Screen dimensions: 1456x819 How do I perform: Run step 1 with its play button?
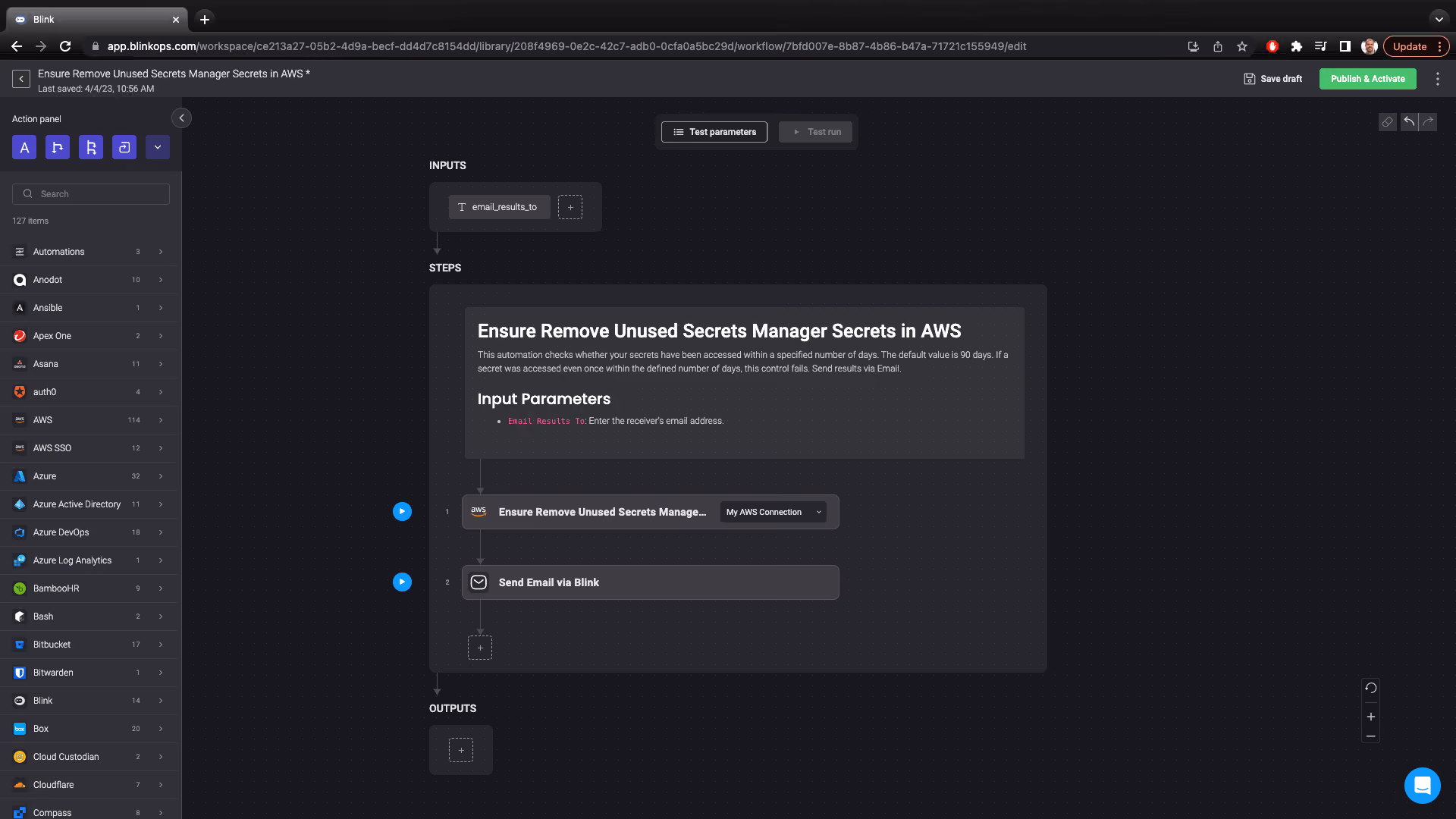(x=402, y=512)
